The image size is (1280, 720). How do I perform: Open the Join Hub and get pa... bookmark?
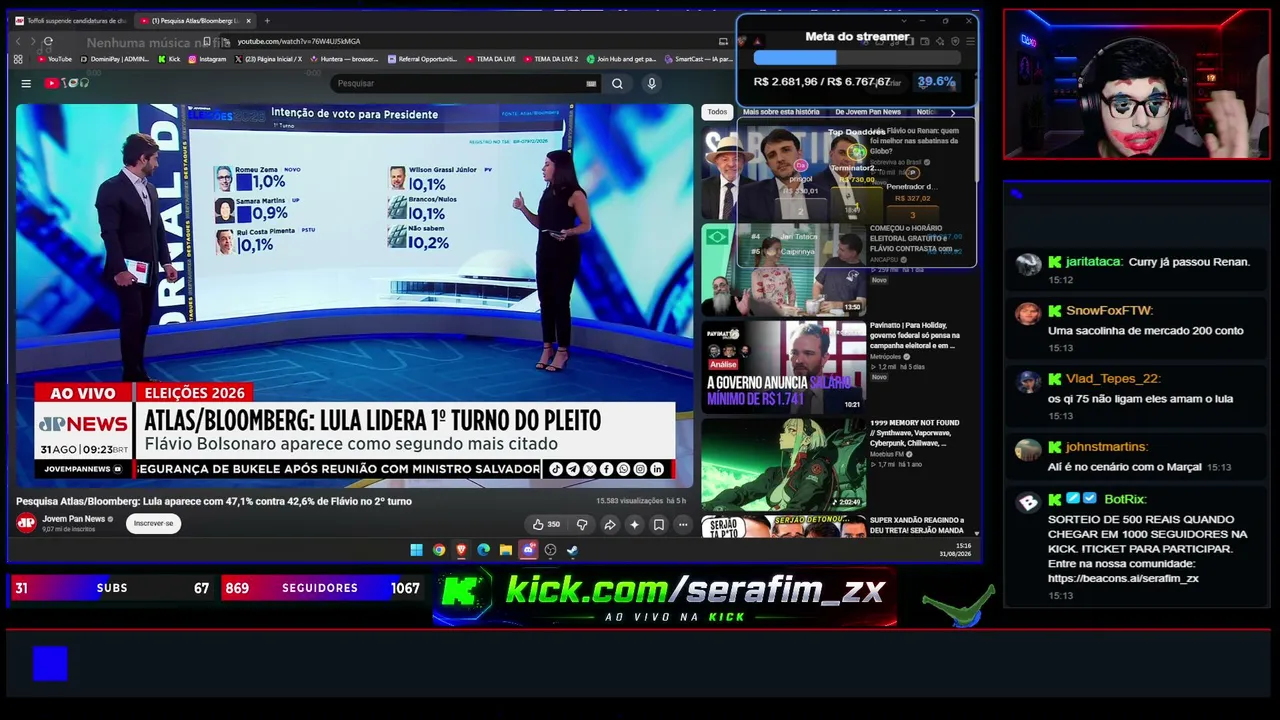(621, 59)
